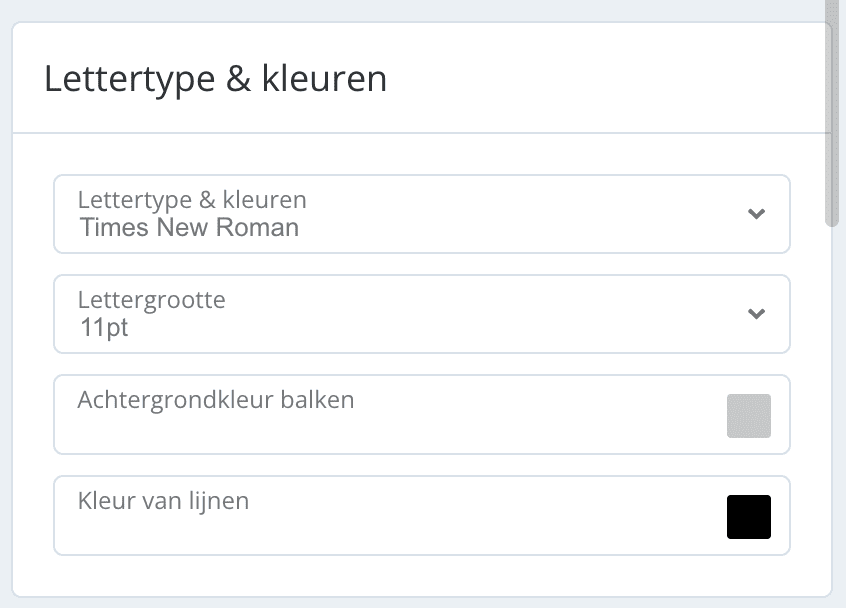Select the 11pt font size value
The image size is (846, 608).
coord(104,327)
